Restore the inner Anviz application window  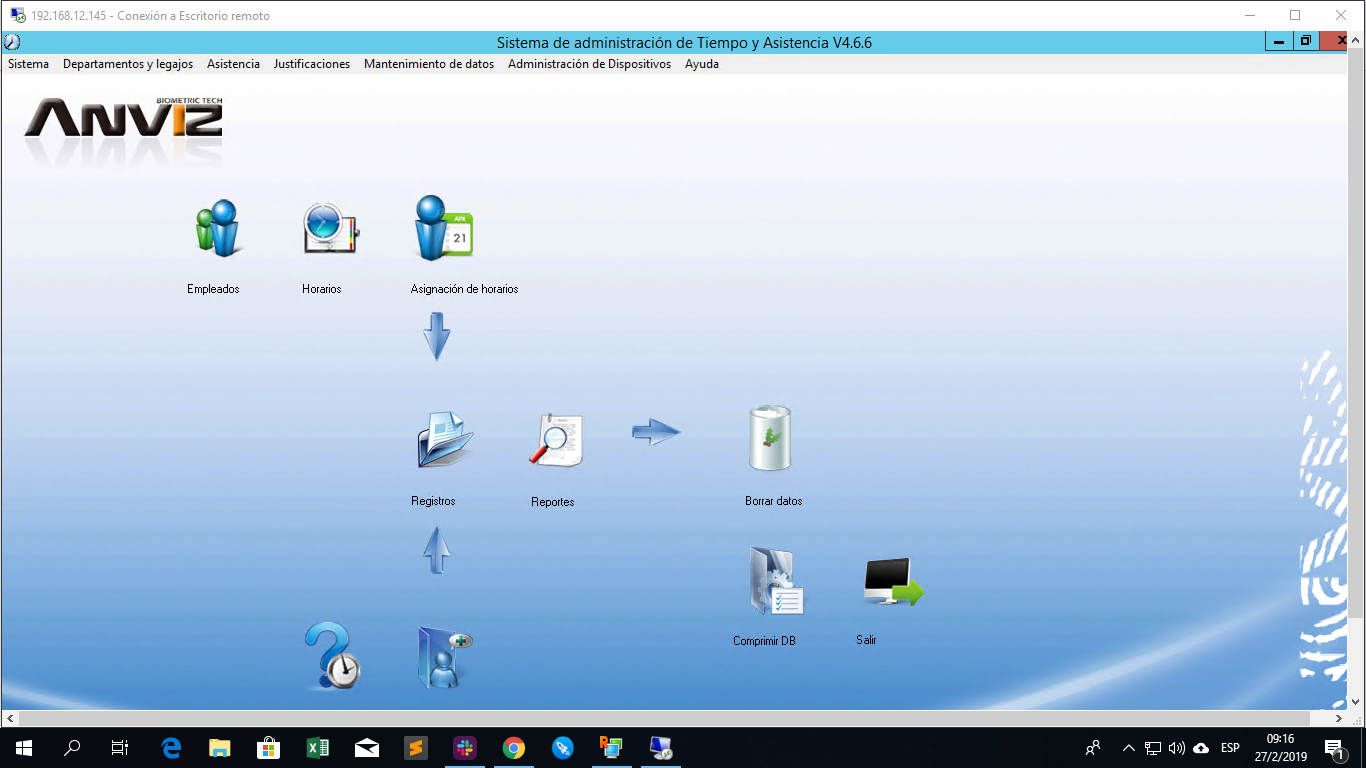(x=1306, y=41)
